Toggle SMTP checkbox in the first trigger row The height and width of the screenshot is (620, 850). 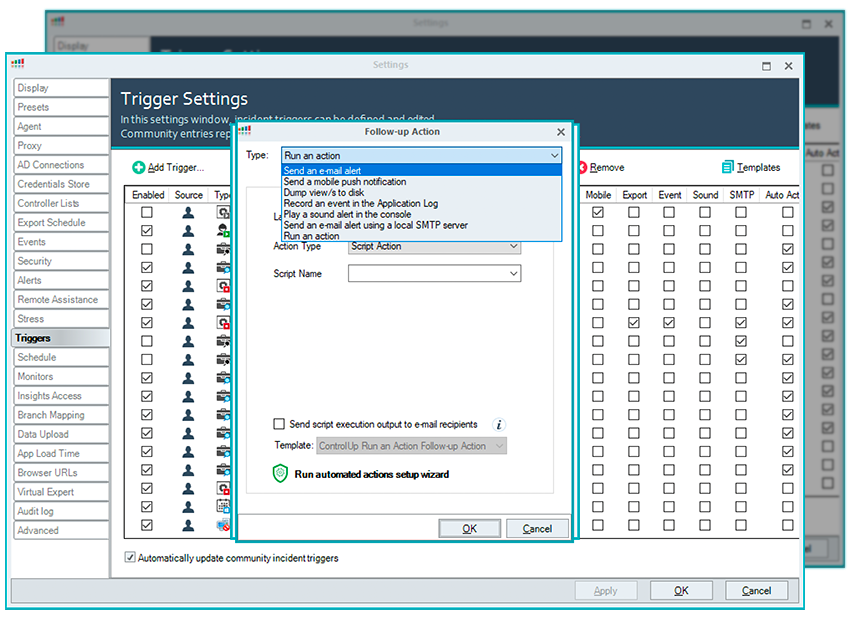[x=741, y=212]
